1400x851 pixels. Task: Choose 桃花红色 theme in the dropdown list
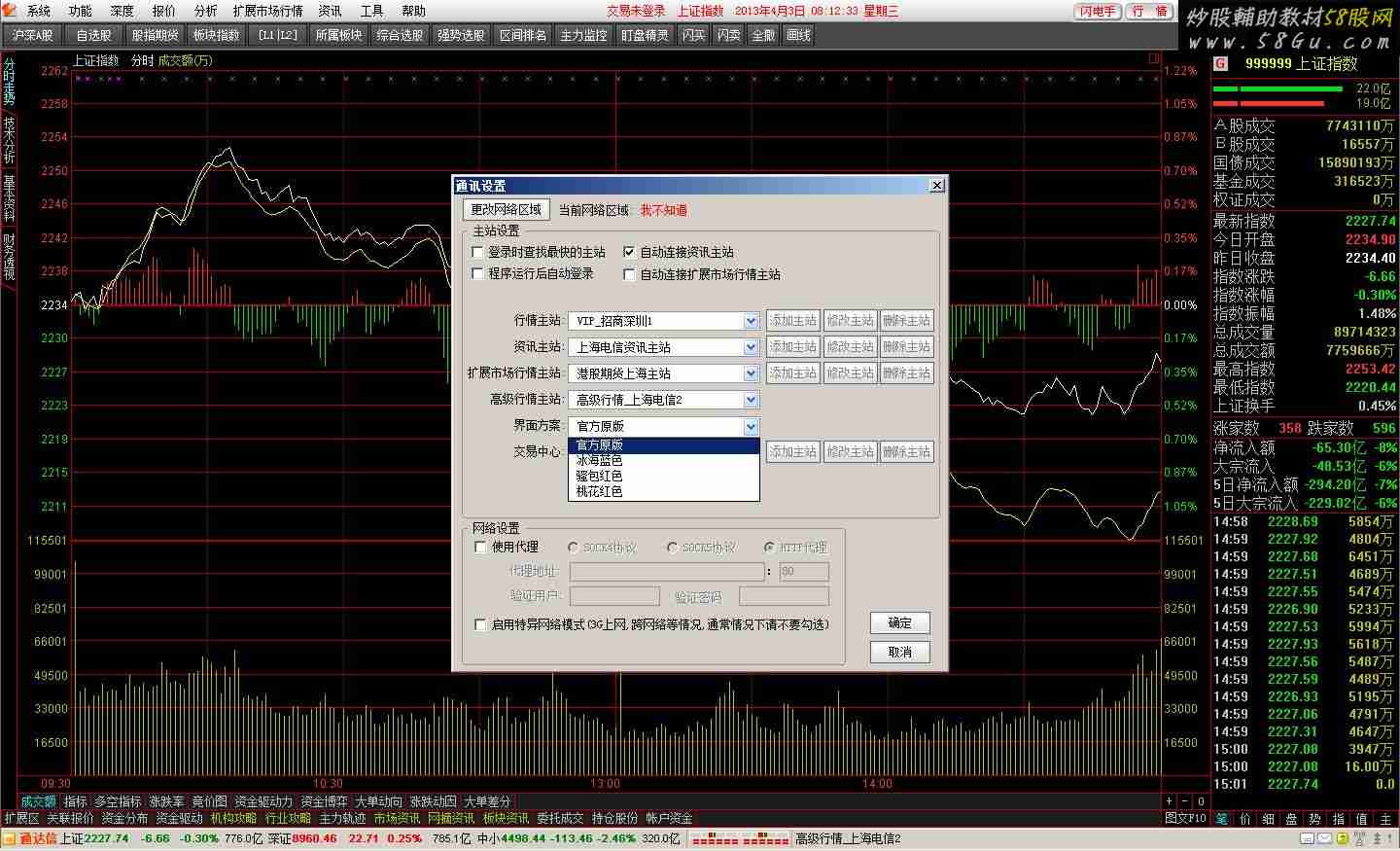(x=664, y=492)
